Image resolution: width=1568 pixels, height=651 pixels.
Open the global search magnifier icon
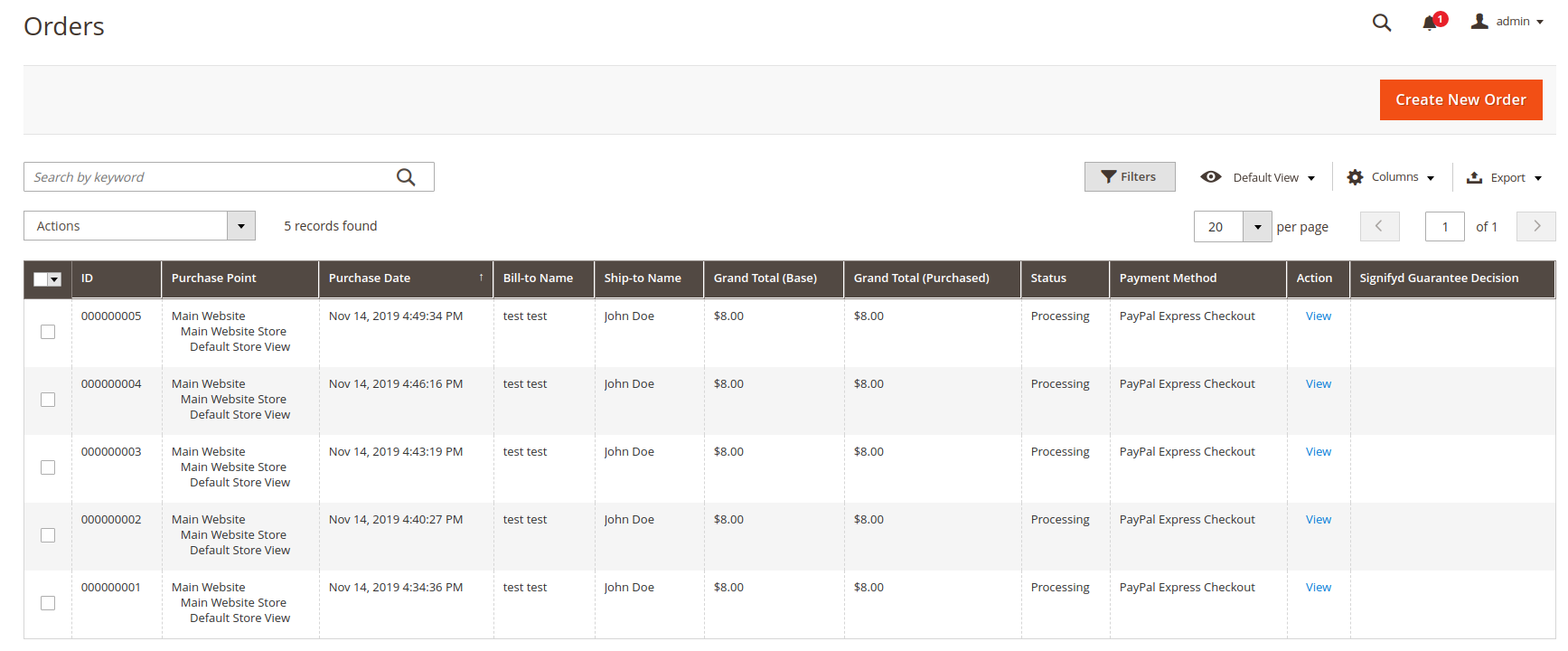click(1382, 23)
